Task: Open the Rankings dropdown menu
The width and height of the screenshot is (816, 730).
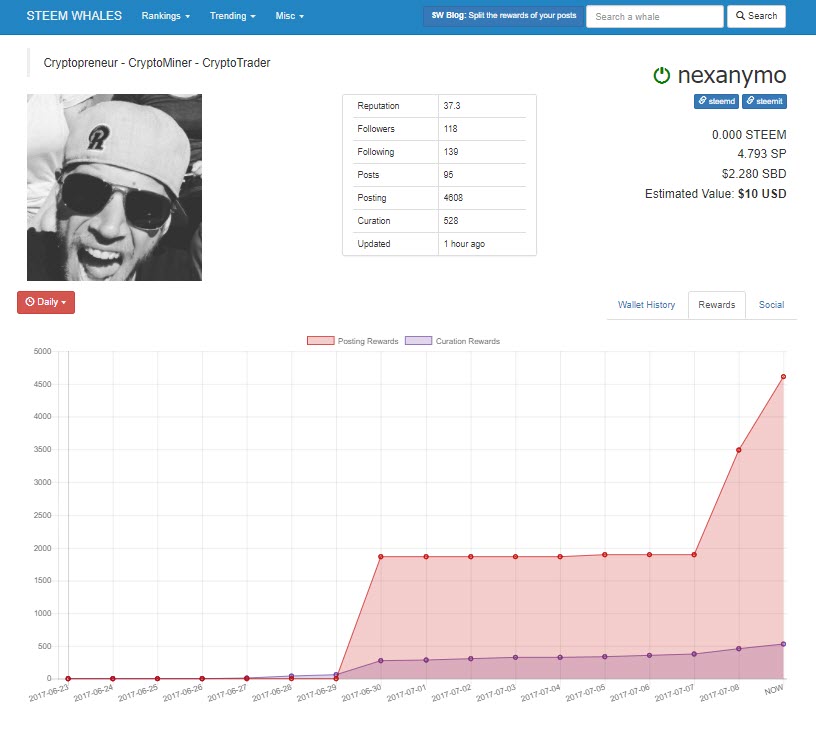Action: 165,16
